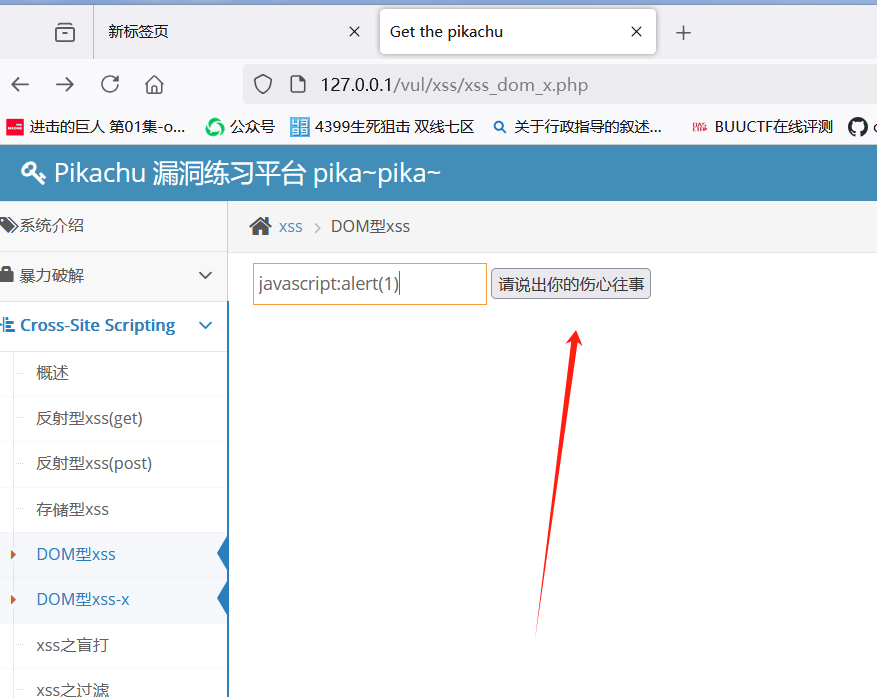Image resolution: width=877 pixels, height=697 pixels.
Task: Expand the 暴力破解 menu
Action: (114, 276)
